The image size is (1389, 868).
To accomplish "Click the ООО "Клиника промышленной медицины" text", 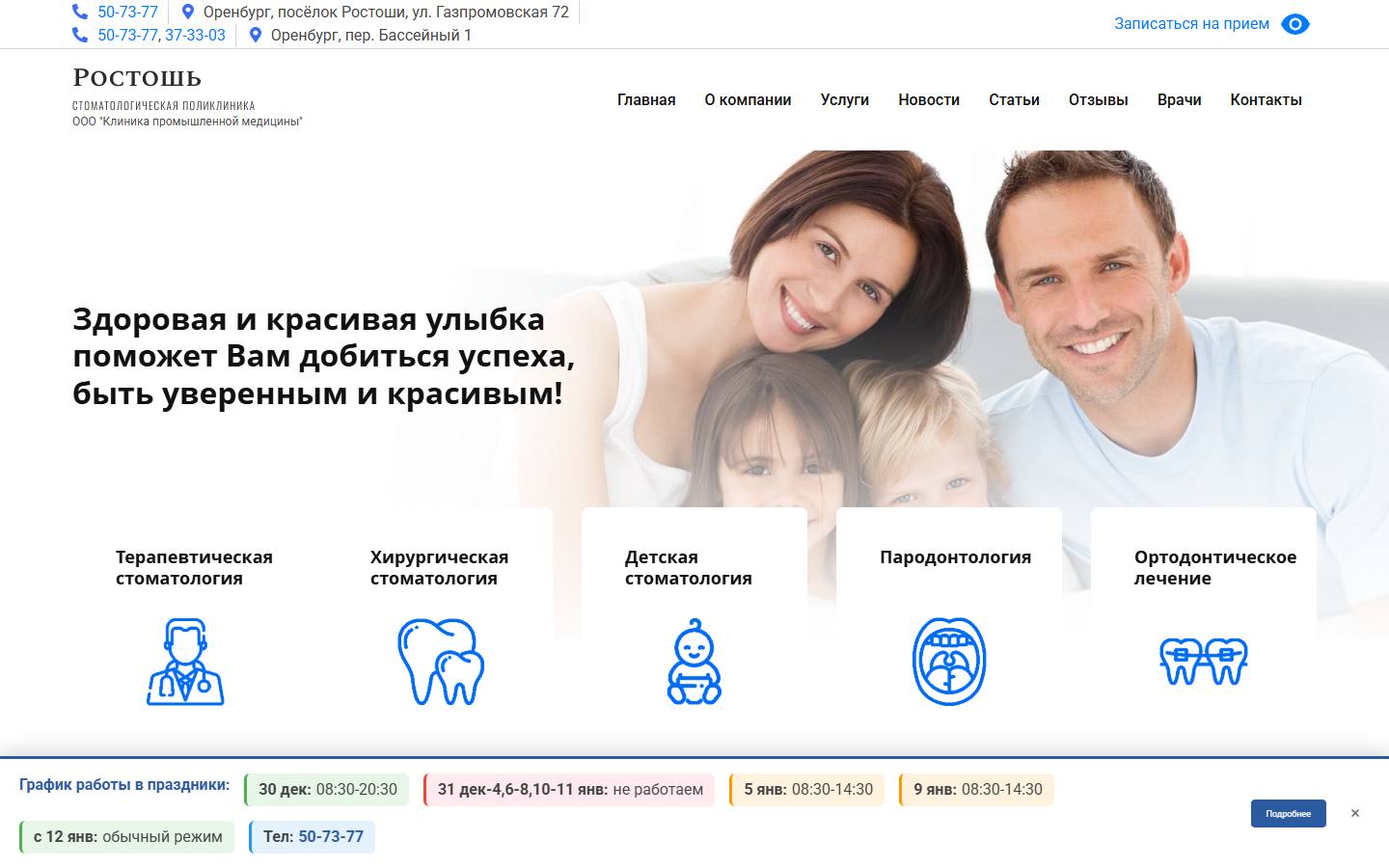I will pos(188,122).
